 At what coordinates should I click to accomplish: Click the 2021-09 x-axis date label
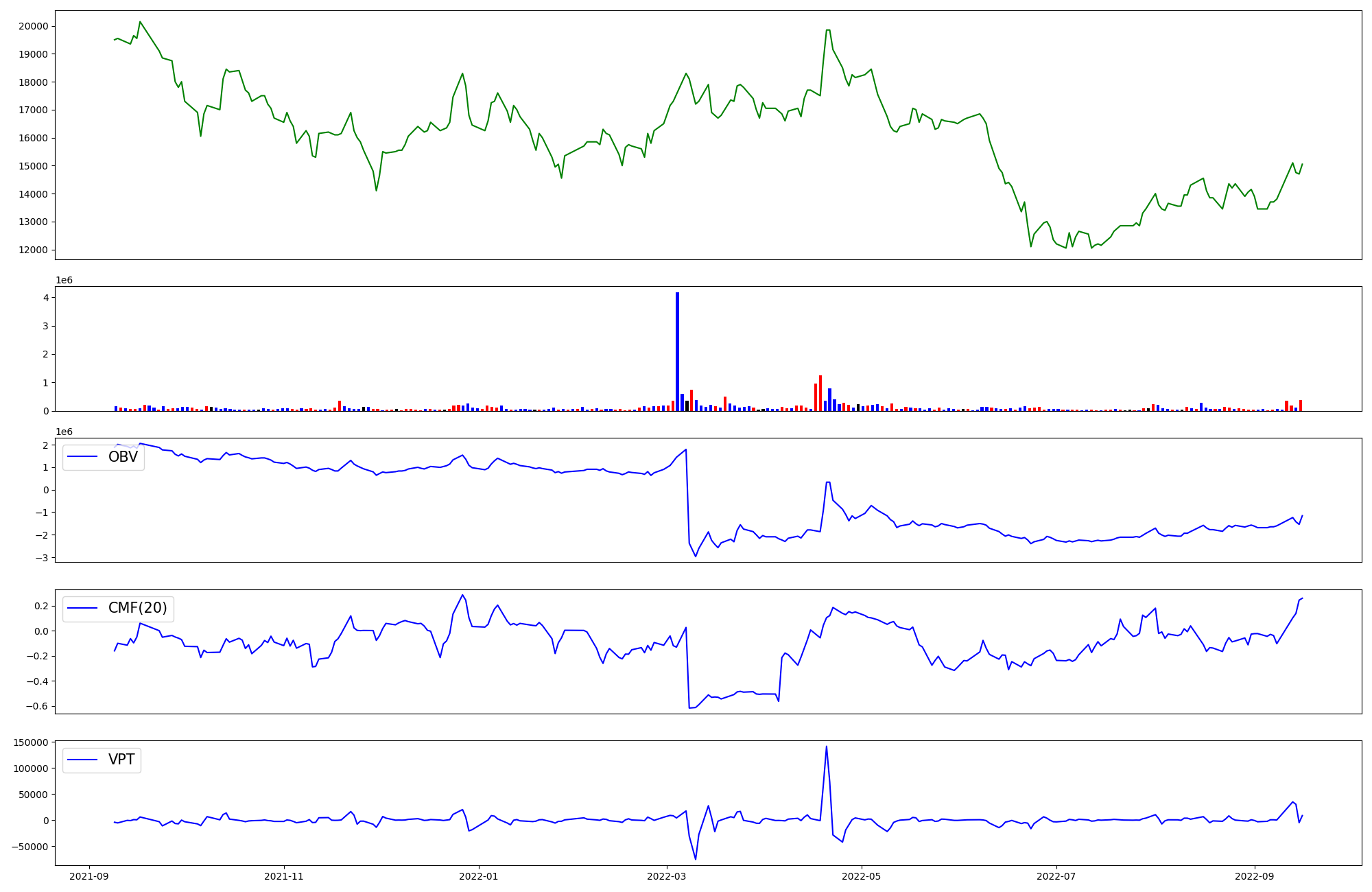coord(88,876)
